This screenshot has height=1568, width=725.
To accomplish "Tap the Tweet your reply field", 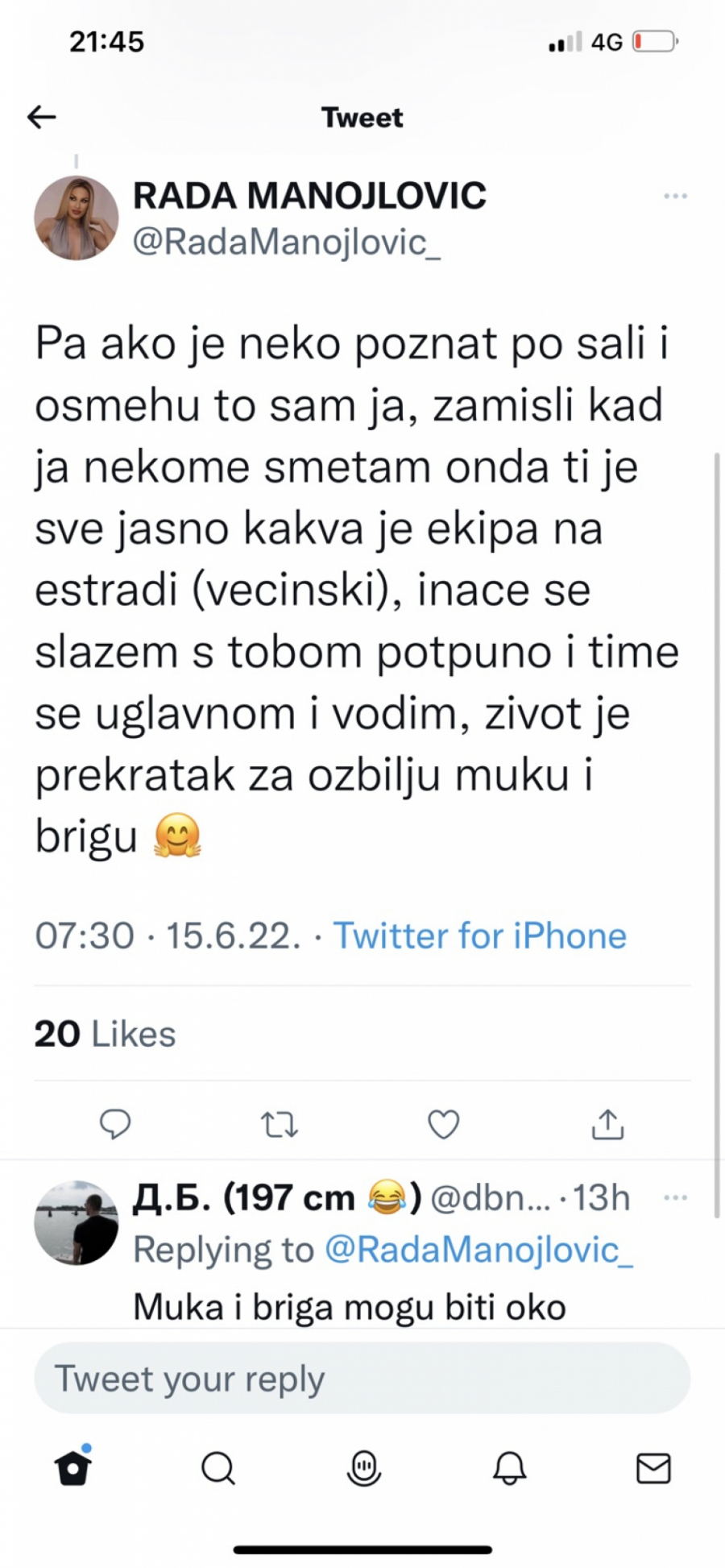I will pos(362,1379).
